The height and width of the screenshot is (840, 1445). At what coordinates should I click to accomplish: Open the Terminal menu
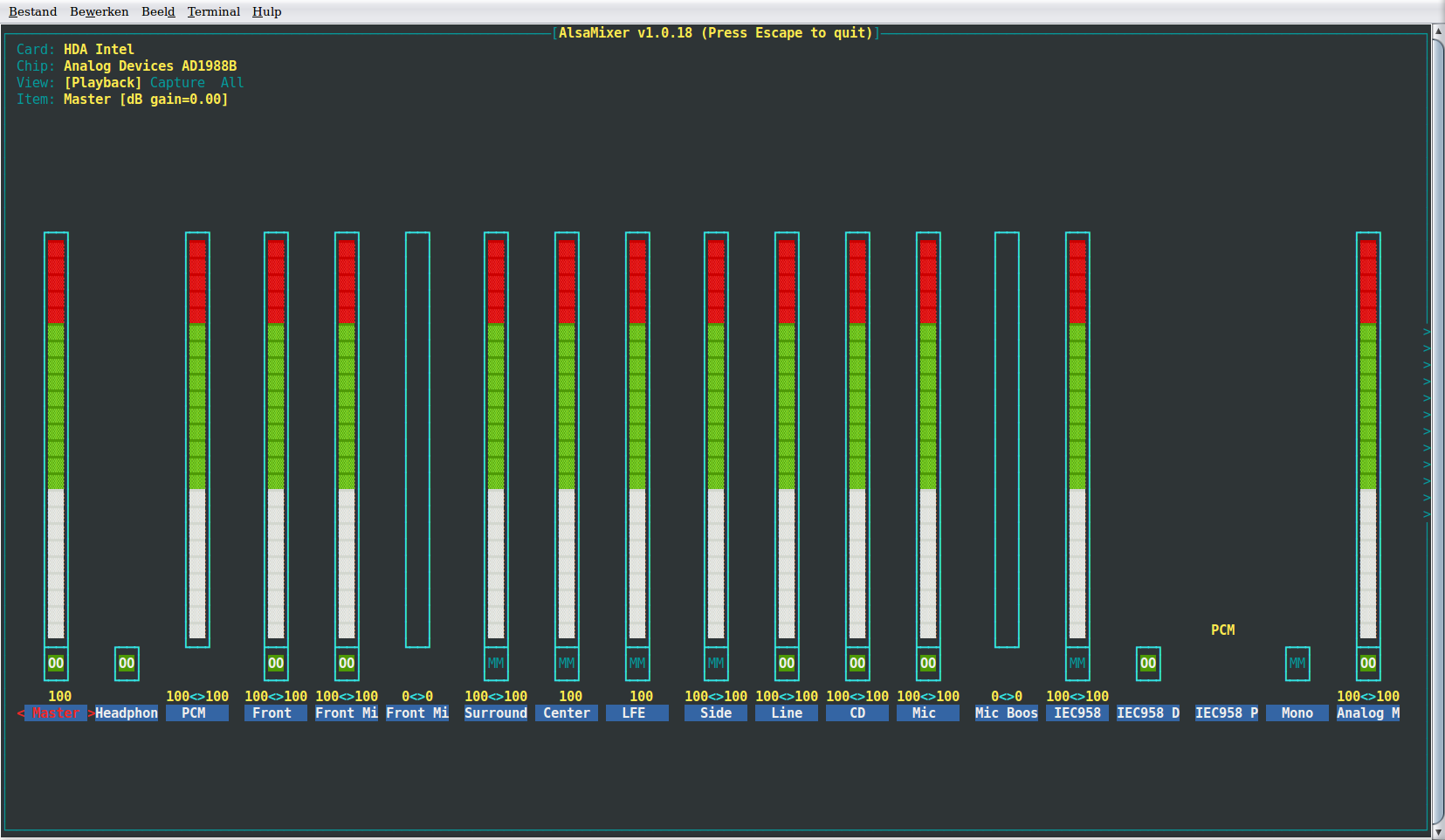(213, 11)
